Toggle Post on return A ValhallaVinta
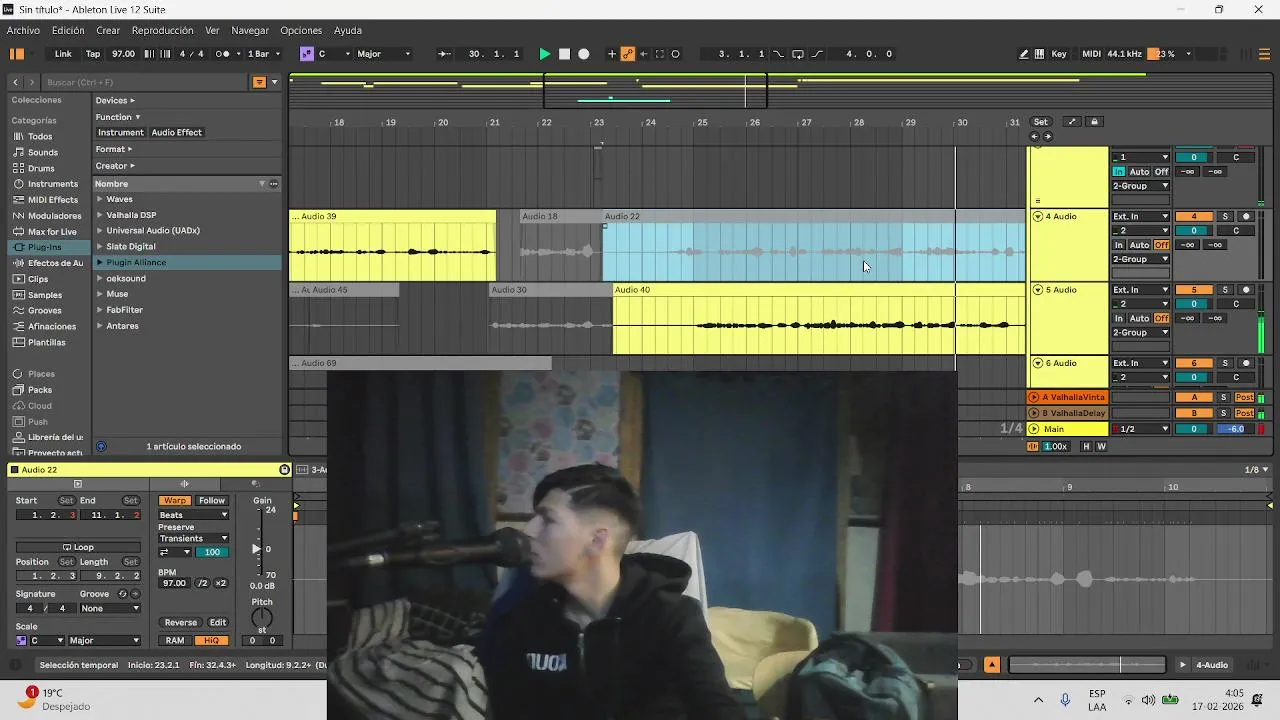 point(1244,397)
